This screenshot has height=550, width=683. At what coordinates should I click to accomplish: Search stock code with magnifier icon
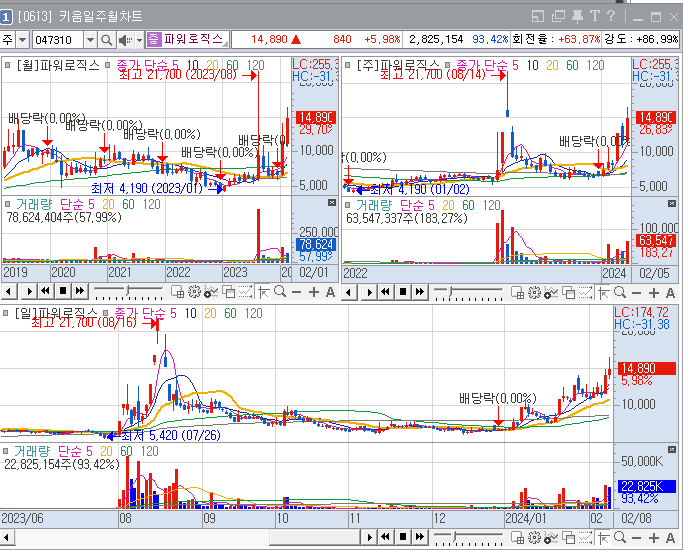tap(106, 40)
